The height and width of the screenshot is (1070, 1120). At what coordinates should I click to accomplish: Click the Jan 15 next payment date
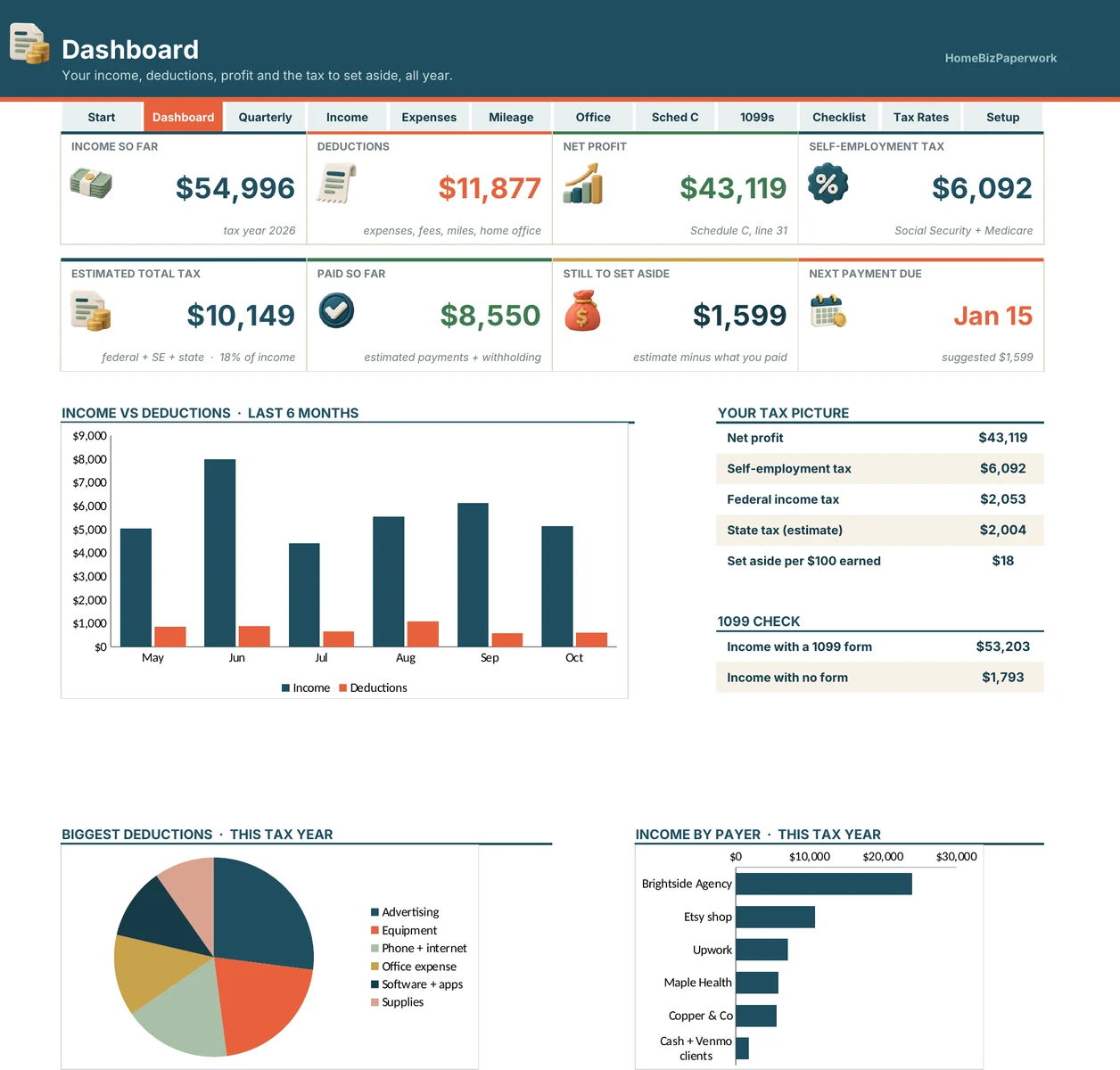992,316
